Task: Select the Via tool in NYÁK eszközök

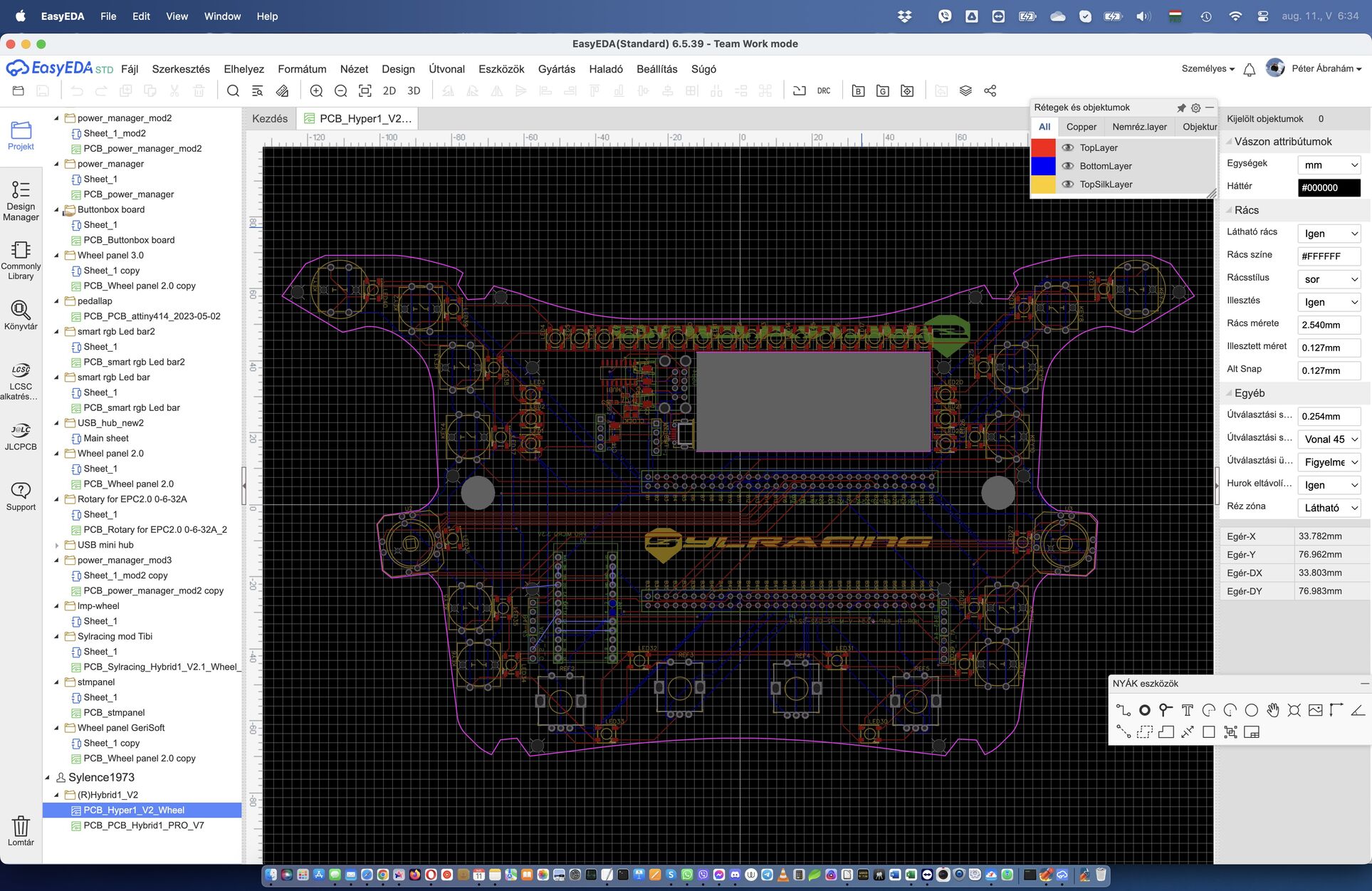Action: click(1166, 710)
